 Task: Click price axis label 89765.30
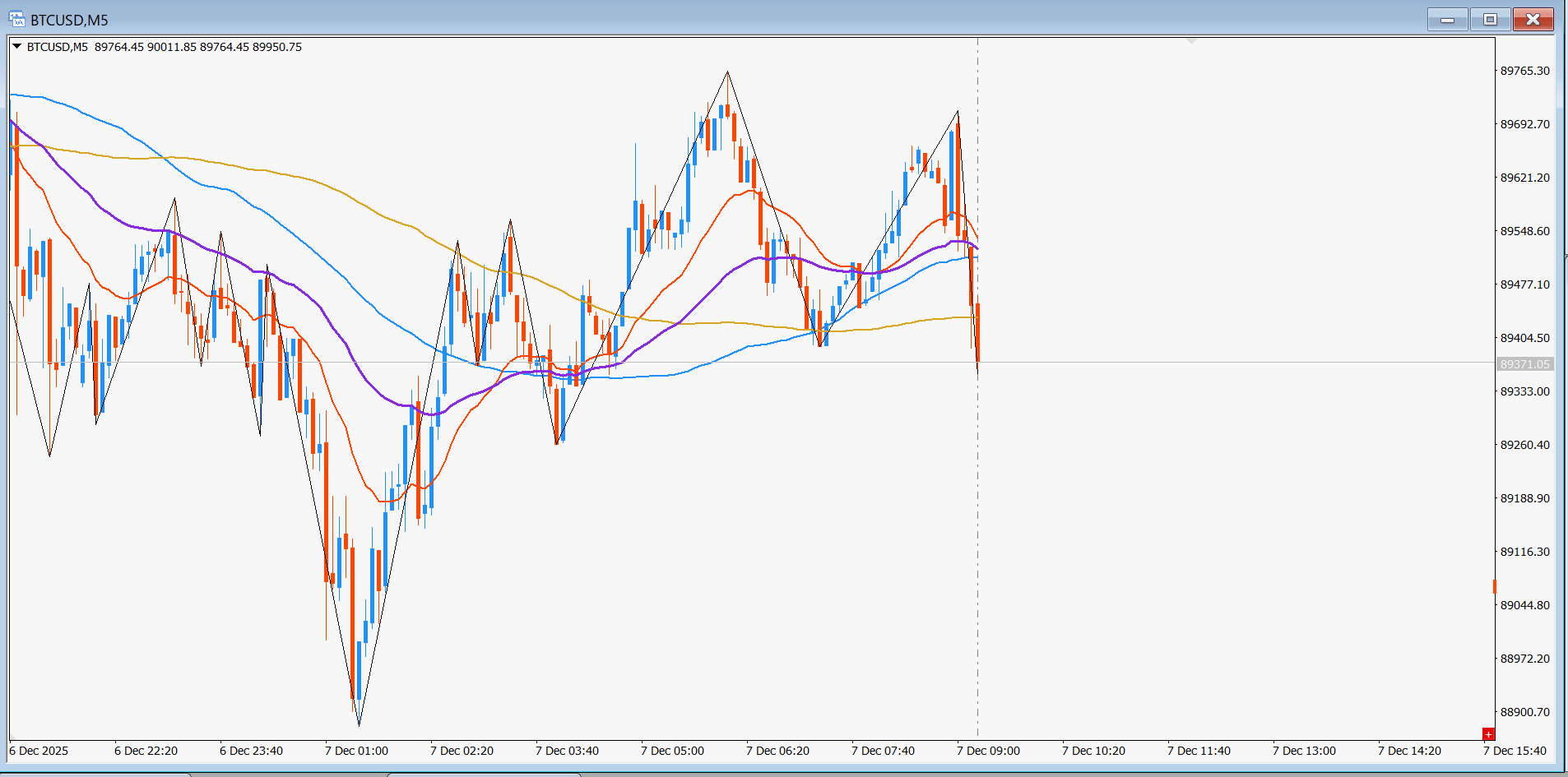point(1524,71)
